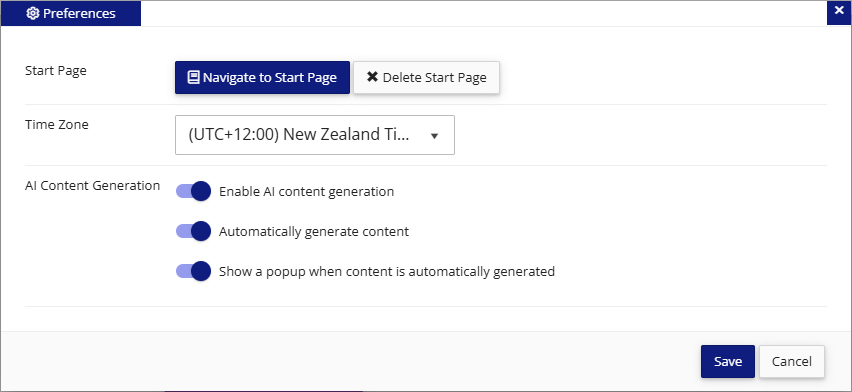The height and width of the screenshot is (392, 852).
Task: Click Navigate to Start Page button
Action: click(x=262, y=77)
